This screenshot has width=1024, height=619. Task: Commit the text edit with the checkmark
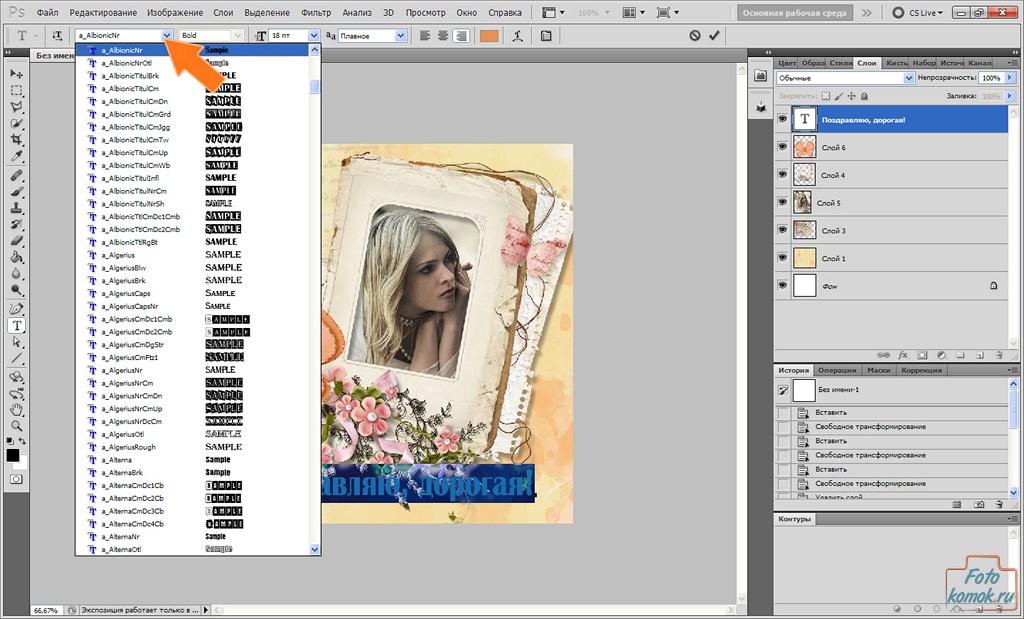(x=714, y=35)
